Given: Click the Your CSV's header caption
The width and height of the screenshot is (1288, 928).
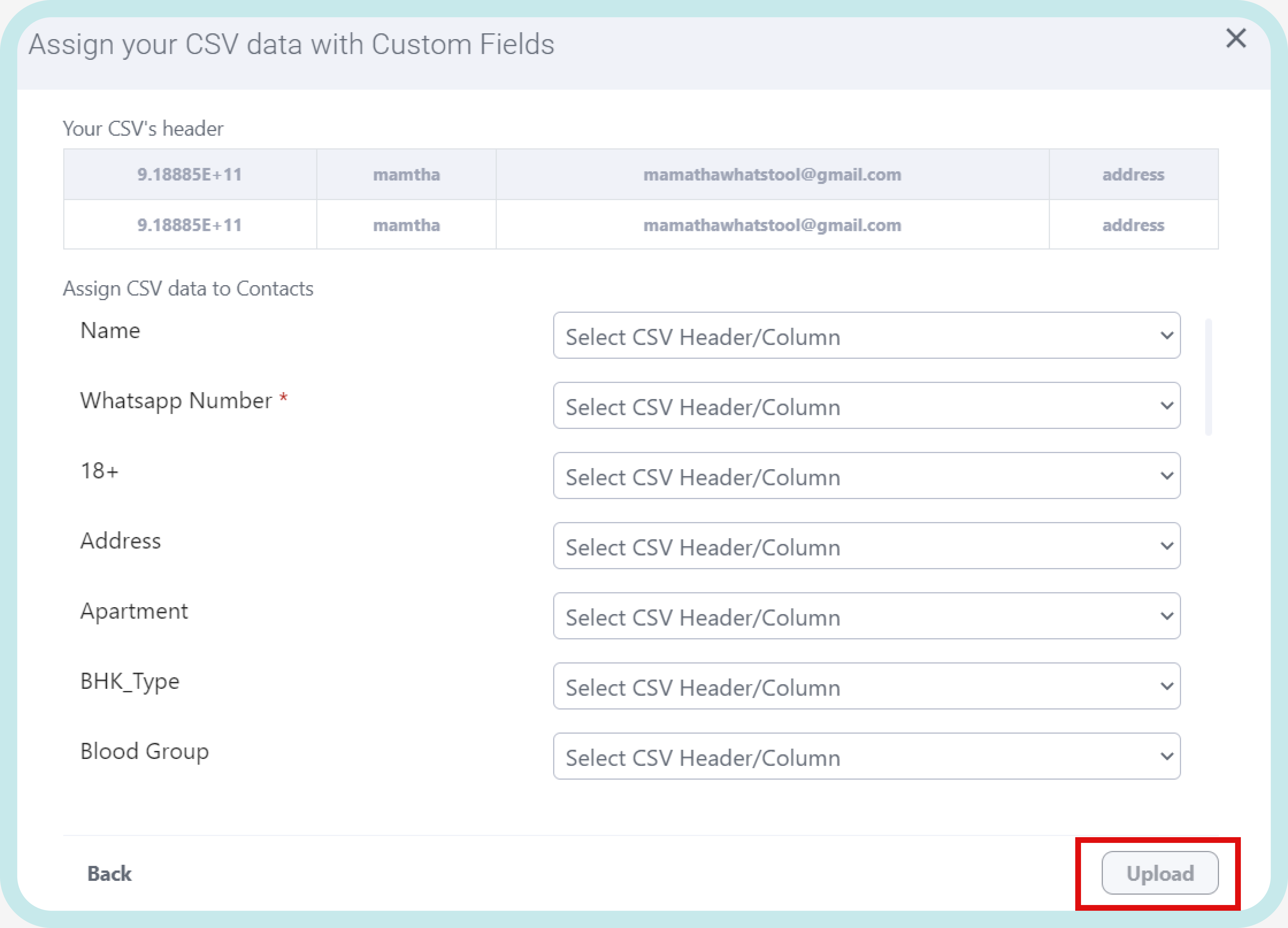Looking at the screenshot, I should pyautogui.click(x=143, y=129).
